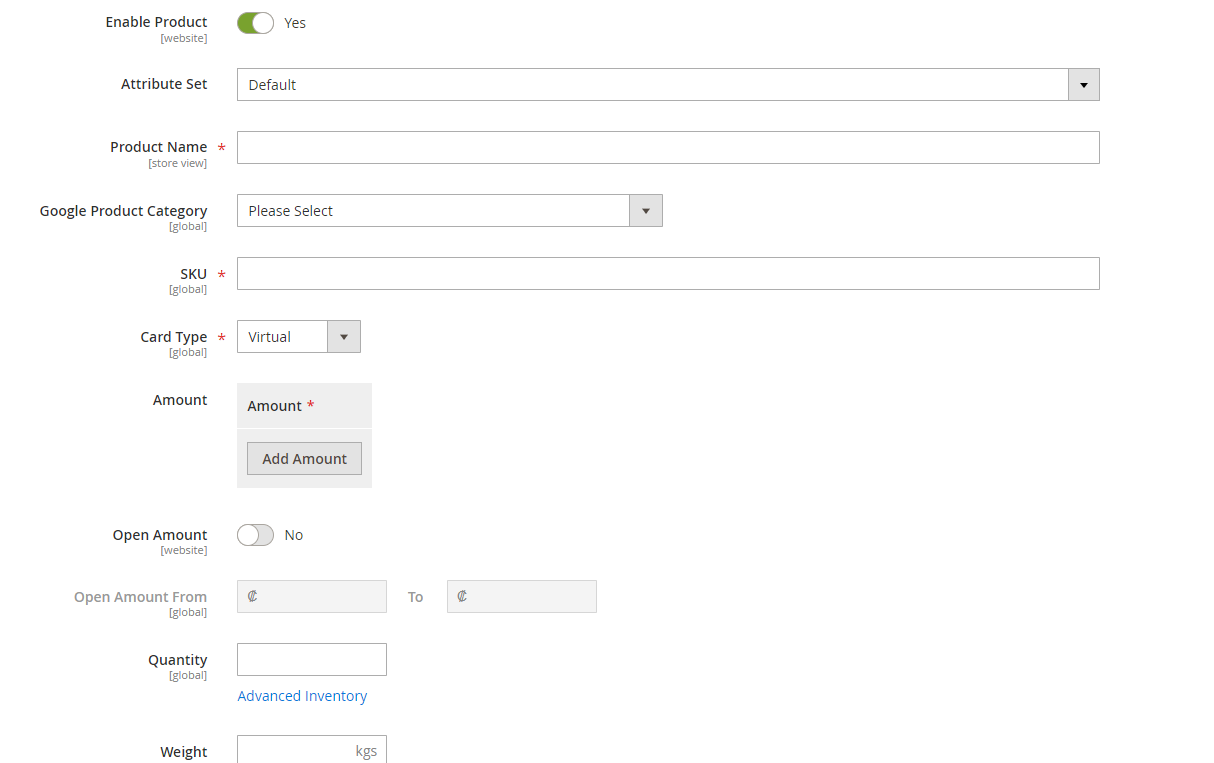Click the Enable Product slider control
The width and height of the screenshot is (1214, 763).
255,22
